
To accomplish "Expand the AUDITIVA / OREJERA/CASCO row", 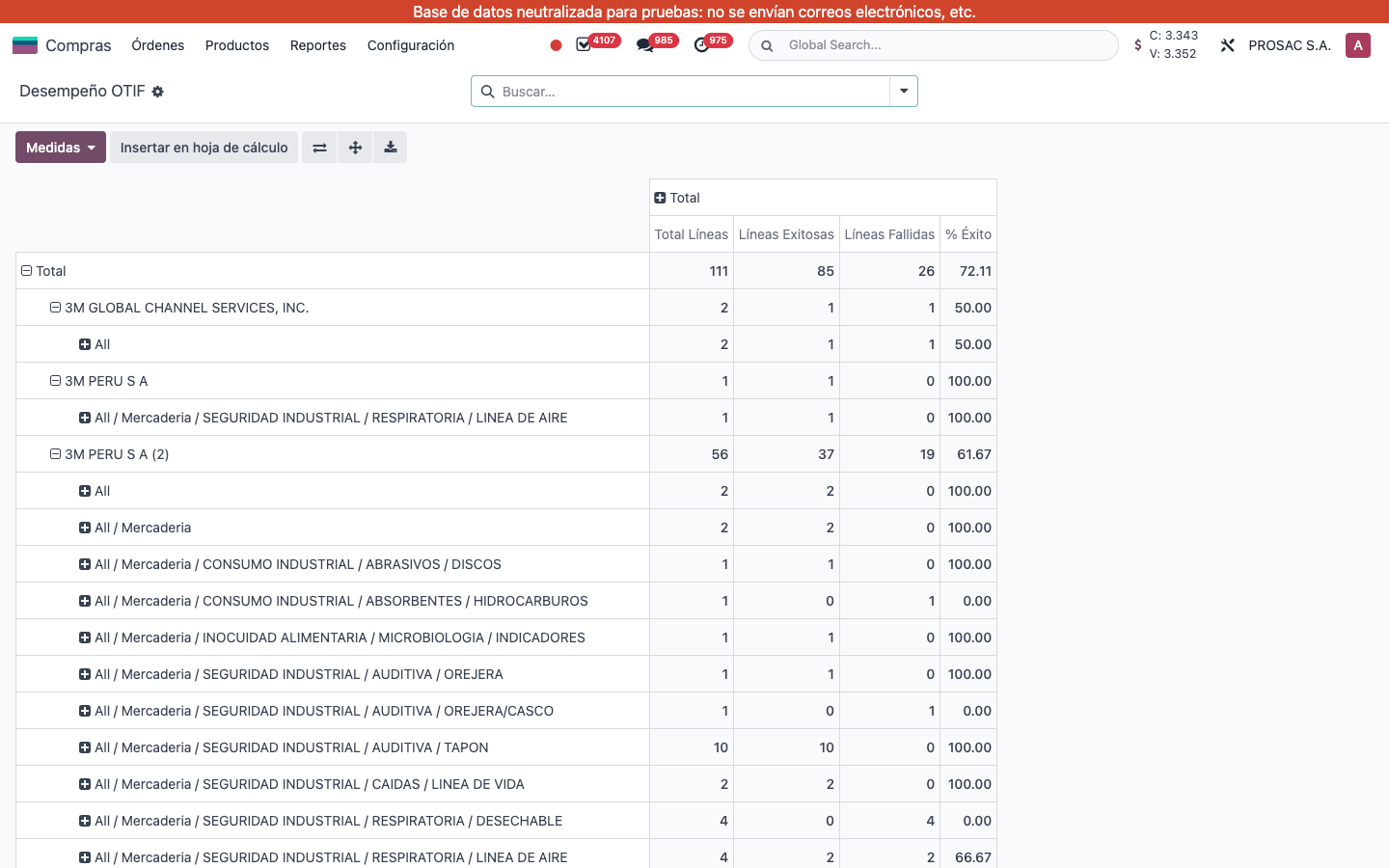I will pos(85,711).
